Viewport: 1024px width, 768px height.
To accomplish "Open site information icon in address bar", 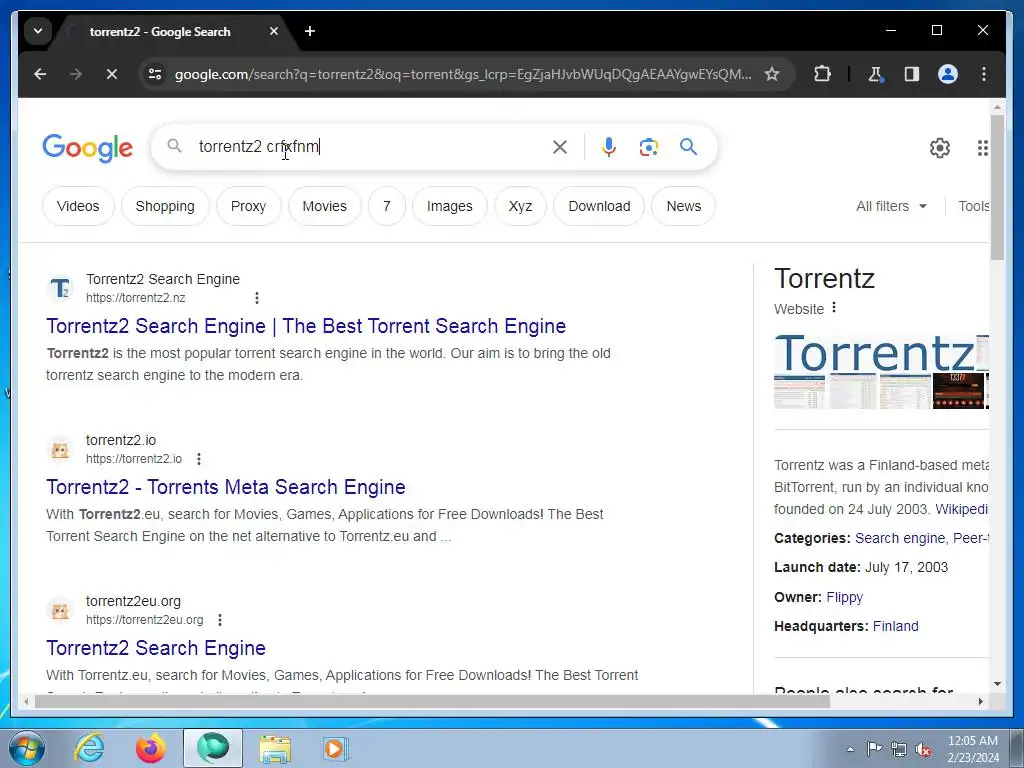I will [x=155, y=74].
